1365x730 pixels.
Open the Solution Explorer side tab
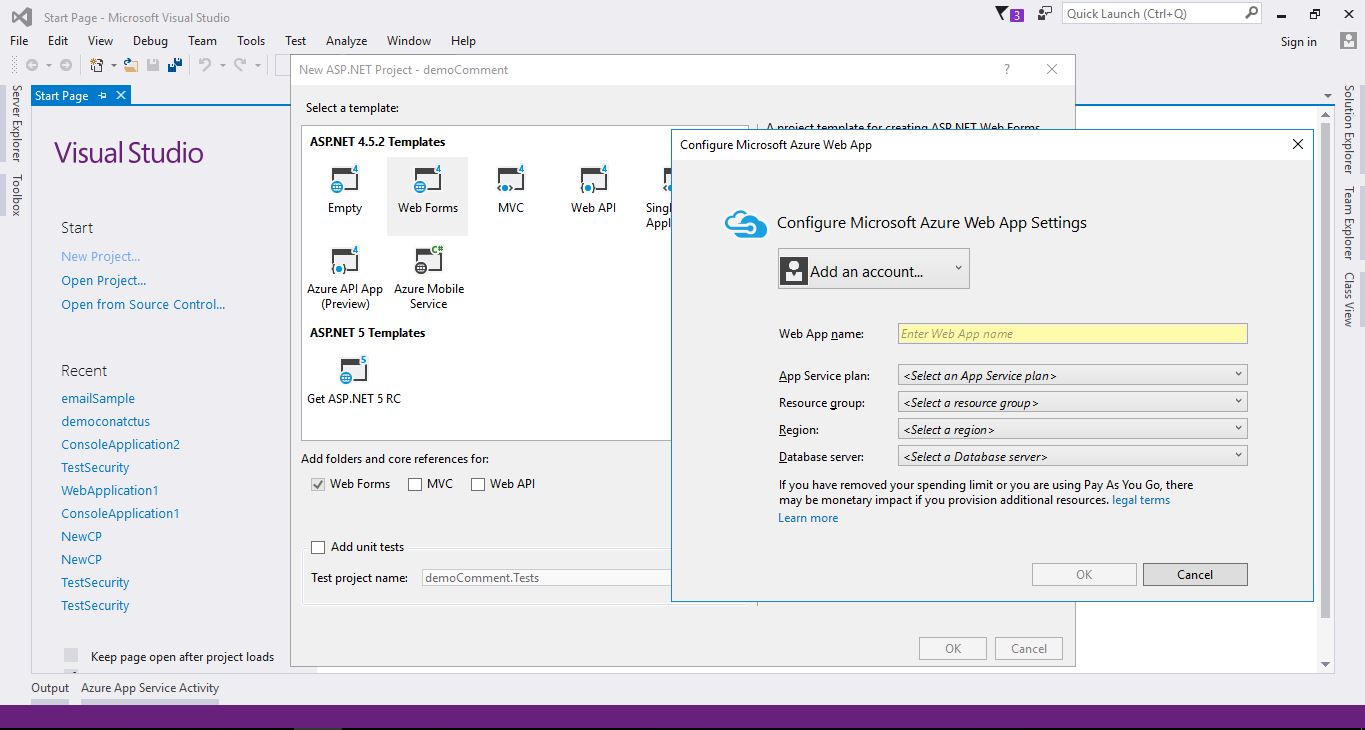[x=1348, y=130]
